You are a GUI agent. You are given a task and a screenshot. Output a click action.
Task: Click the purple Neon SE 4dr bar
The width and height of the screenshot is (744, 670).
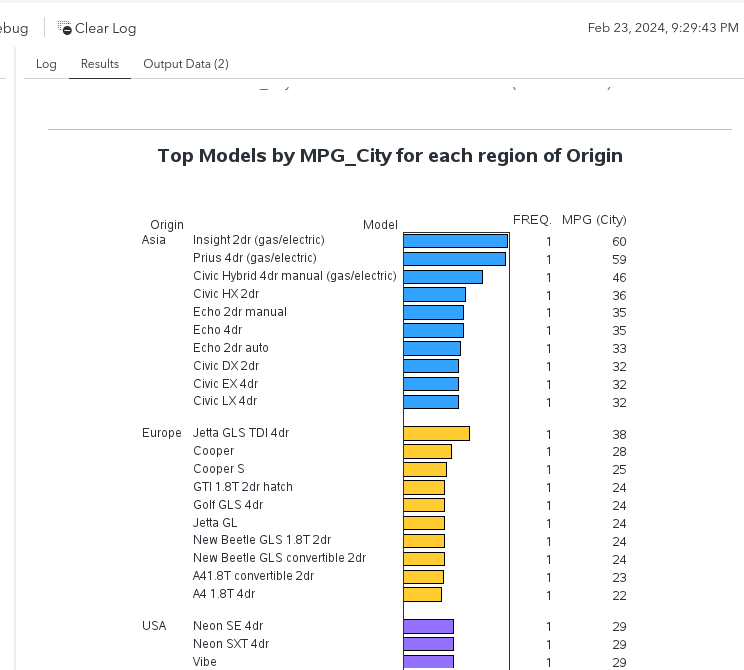(x=428, y=626)
